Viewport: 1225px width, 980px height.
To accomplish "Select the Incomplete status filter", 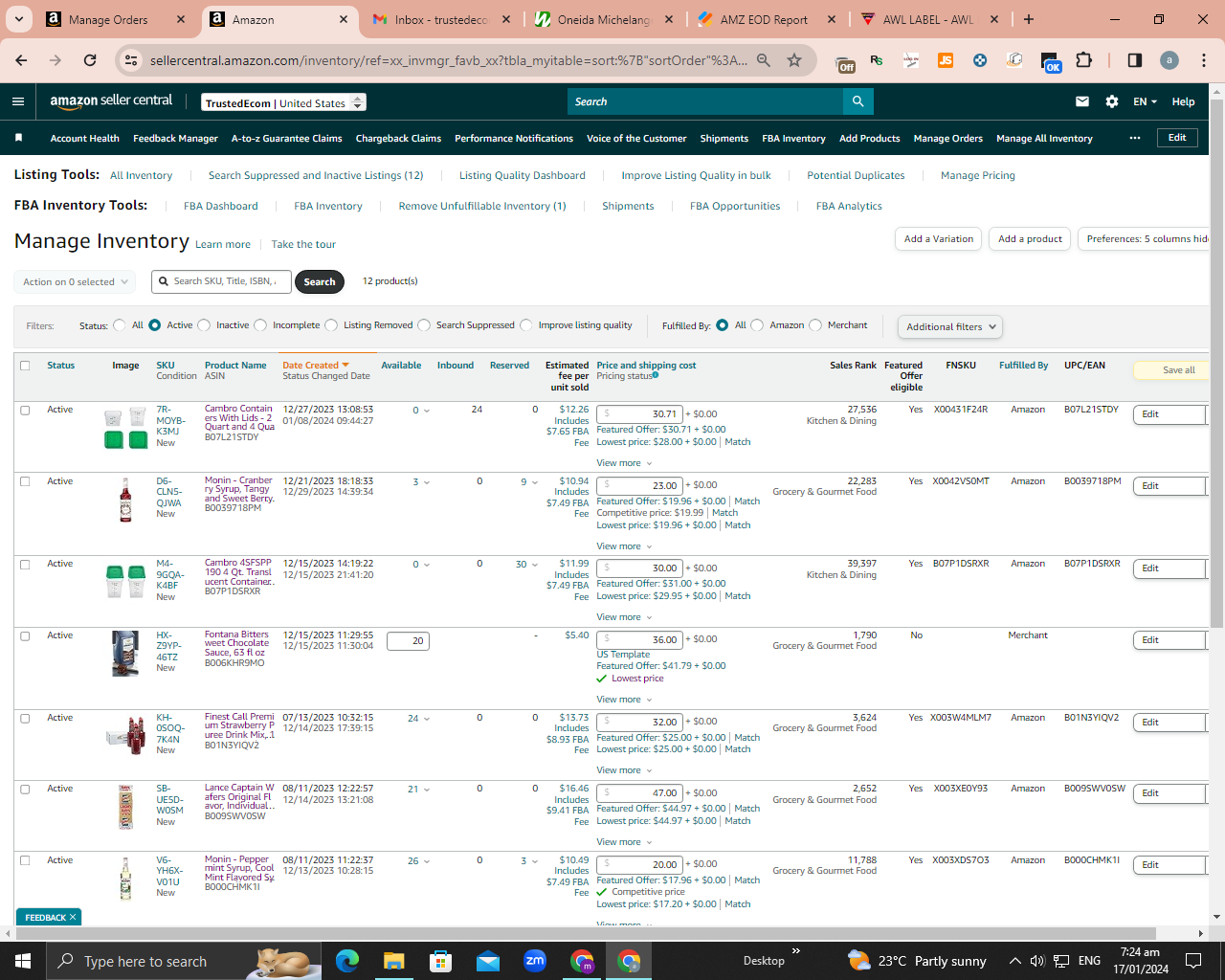I will tap(260, 325).
